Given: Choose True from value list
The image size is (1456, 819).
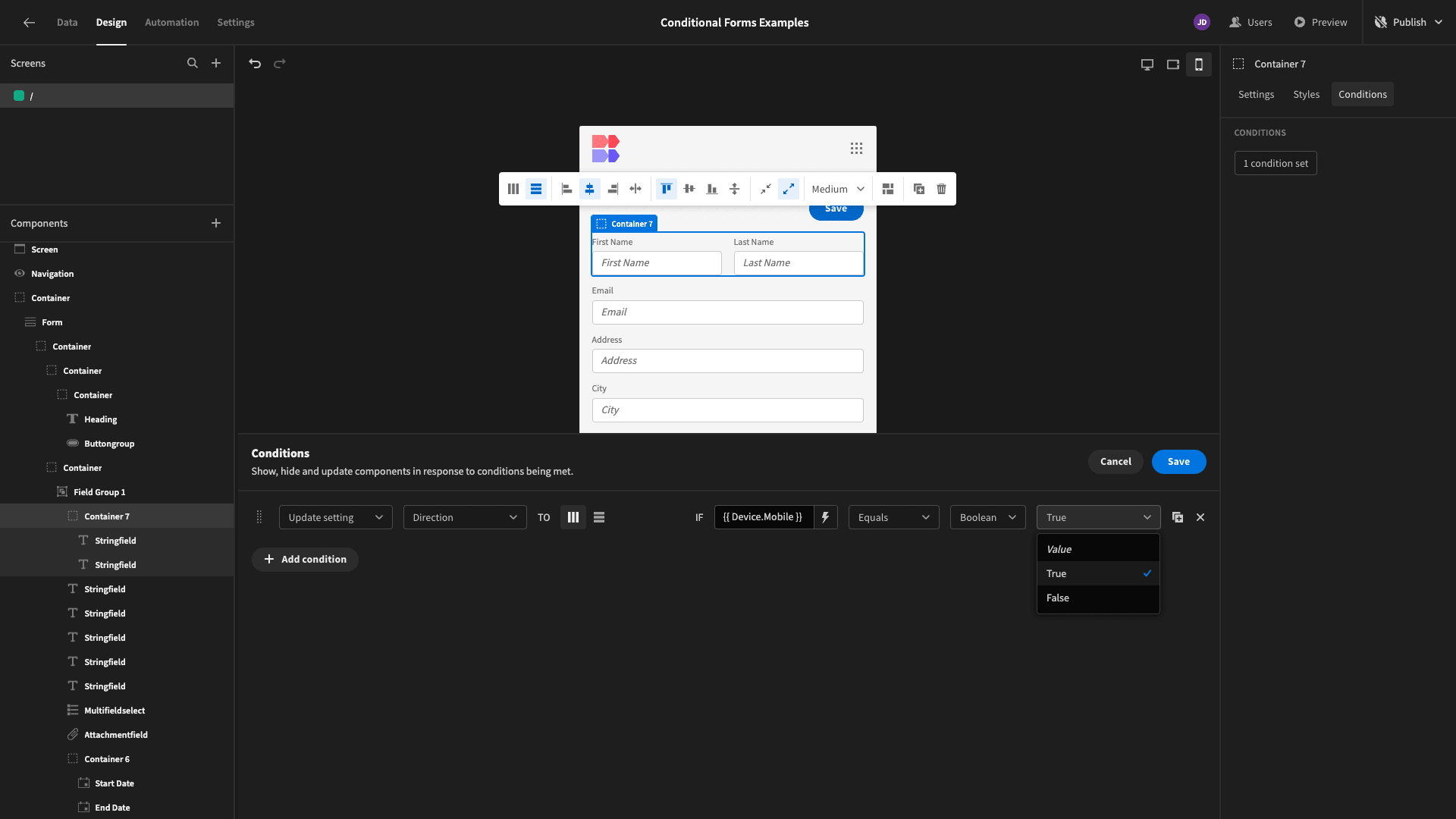Looking at the screenshot, I should pyautogui.click(x=1098, y=574).
